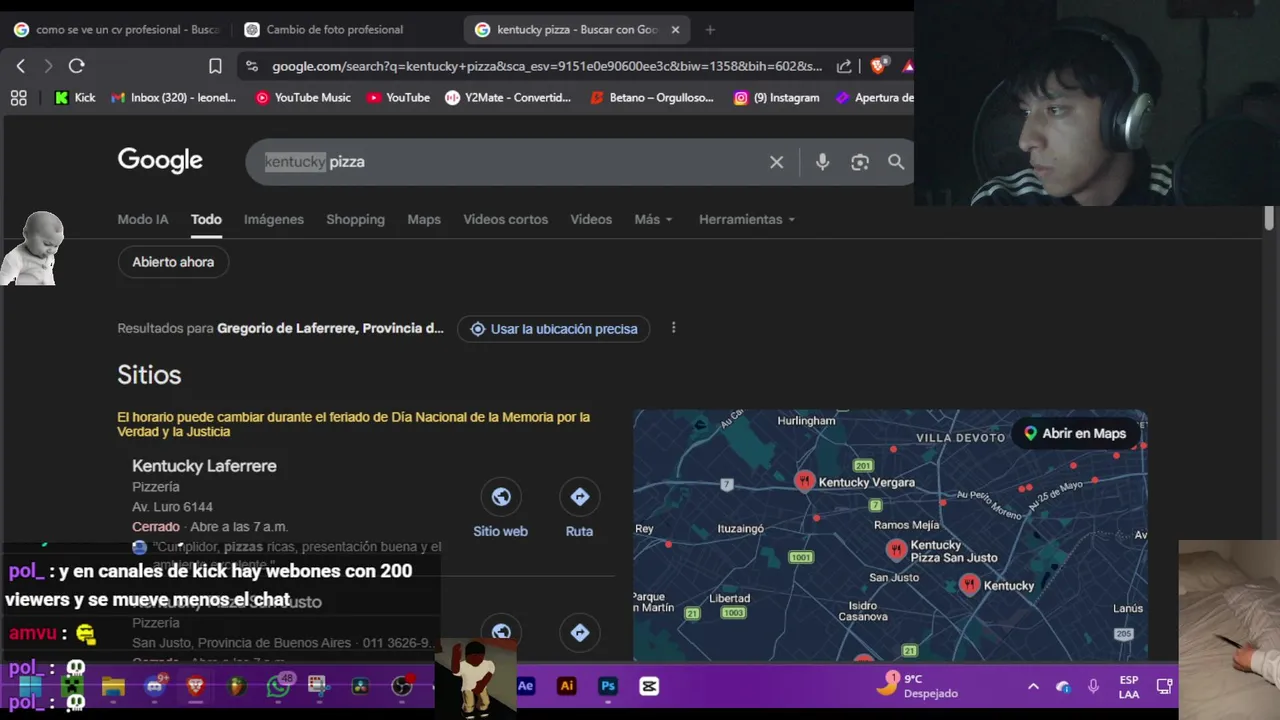Click the address bar URL
Screen dimensions: 1280x720
click(x=547, y=66)
